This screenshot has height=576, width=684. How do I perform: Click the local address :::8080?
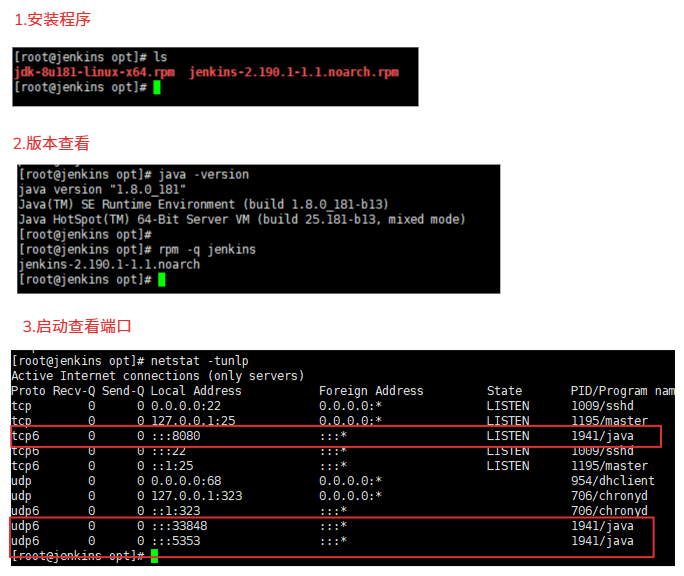pyautogui.click(x=175, y=436)
